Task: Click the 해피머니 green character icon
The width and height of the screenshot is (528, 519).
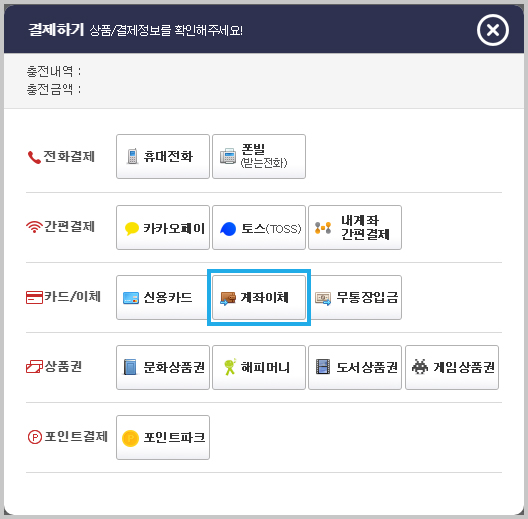Action: [230, 367]
